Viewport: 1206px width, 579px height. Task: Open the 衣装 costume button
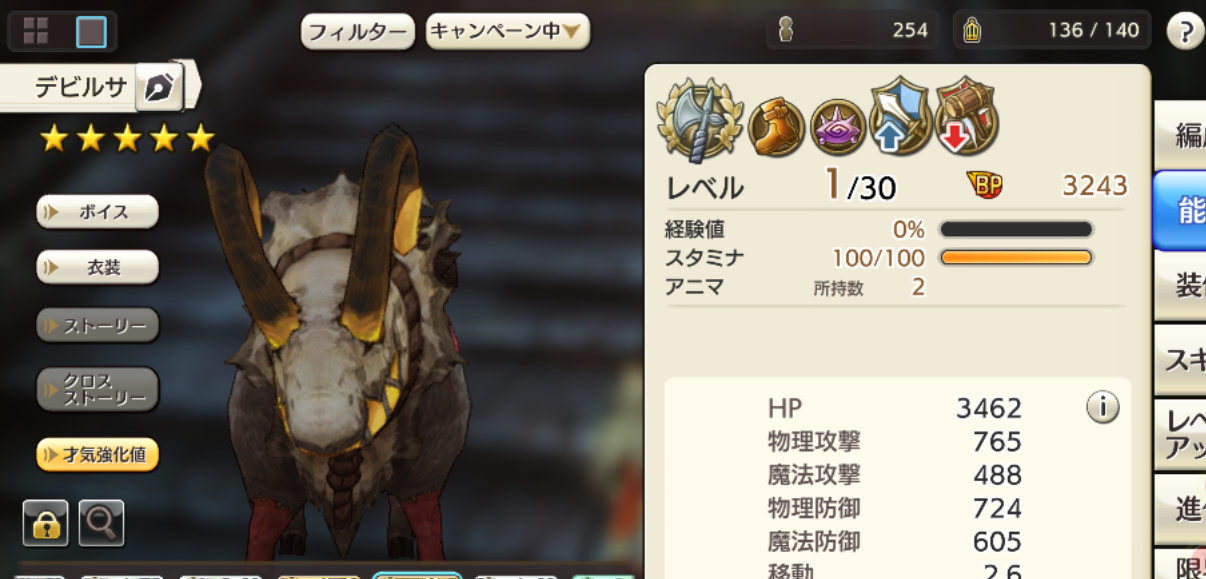[98, 268]
